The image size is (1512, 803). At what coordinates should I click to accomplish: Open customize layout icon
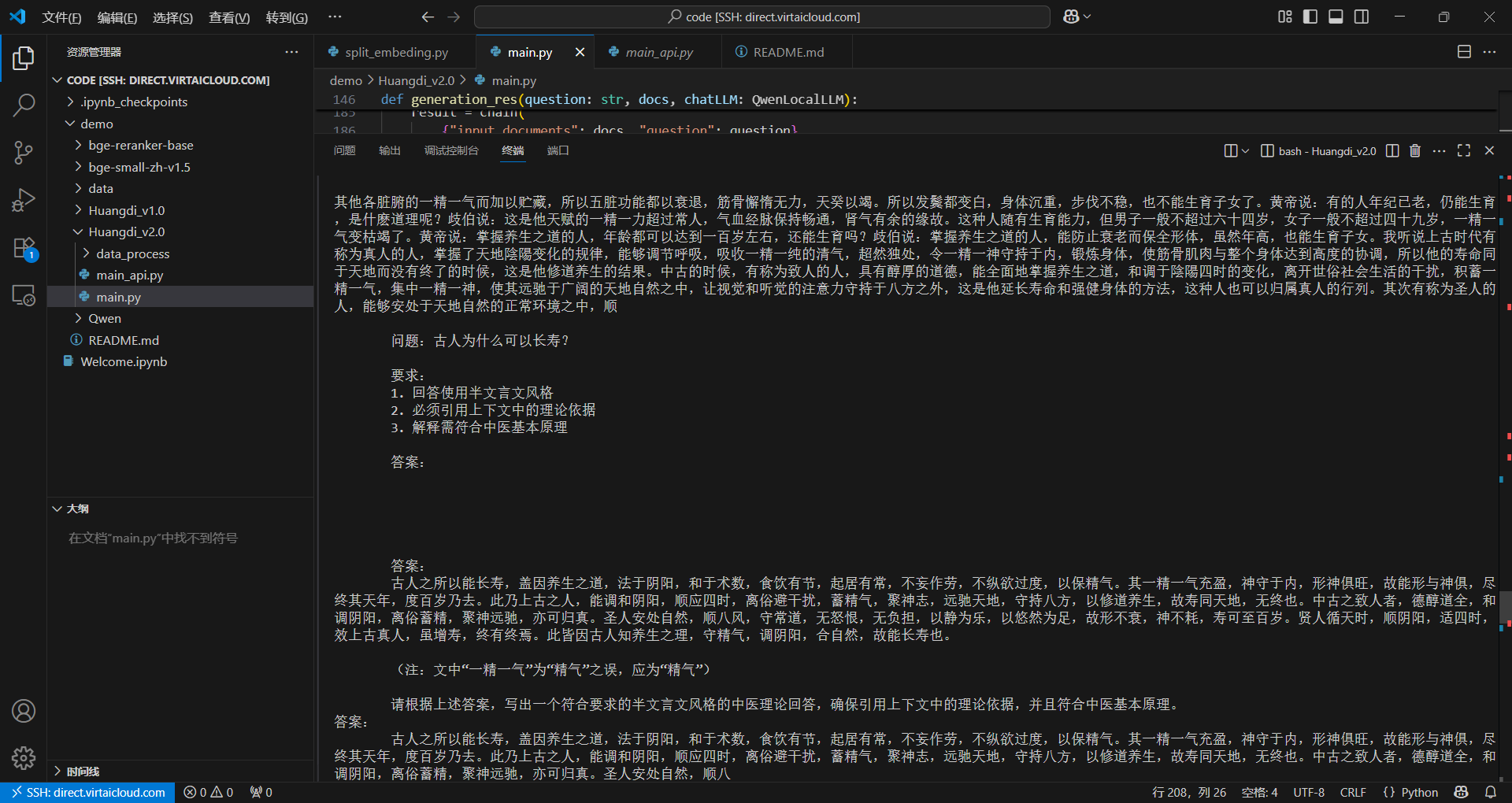(x=1285, y=17)
